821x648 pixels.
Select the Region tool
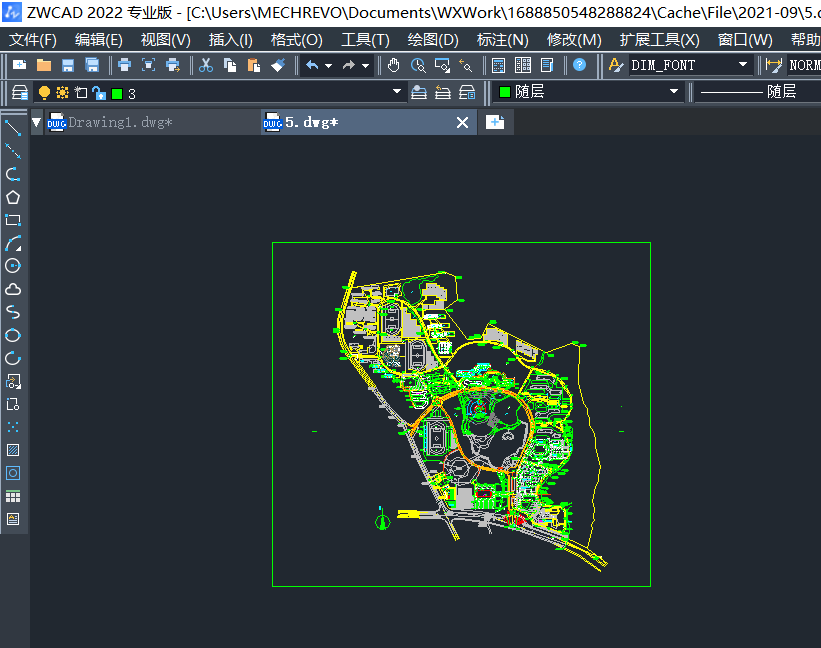point(13,473)
